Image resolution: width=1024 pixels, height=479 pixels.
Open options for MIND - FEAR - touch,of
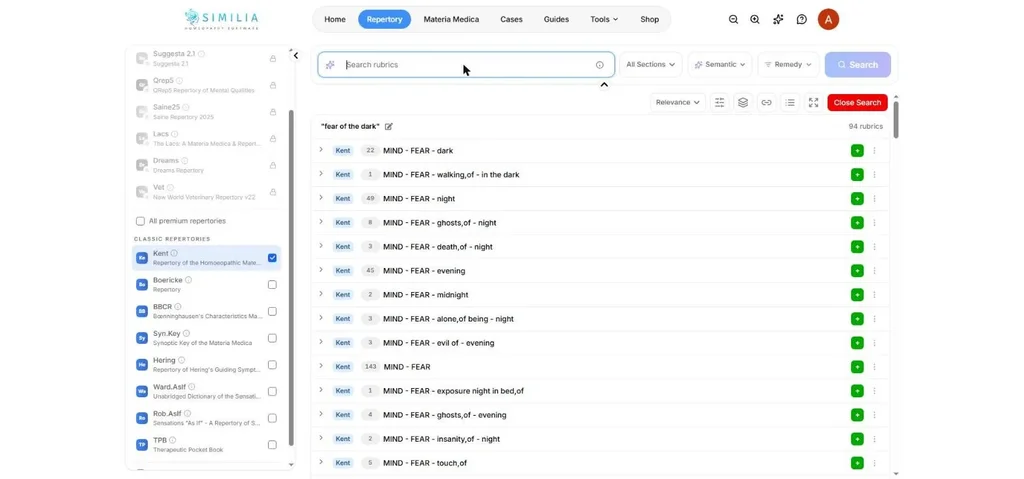click(874, 463)
